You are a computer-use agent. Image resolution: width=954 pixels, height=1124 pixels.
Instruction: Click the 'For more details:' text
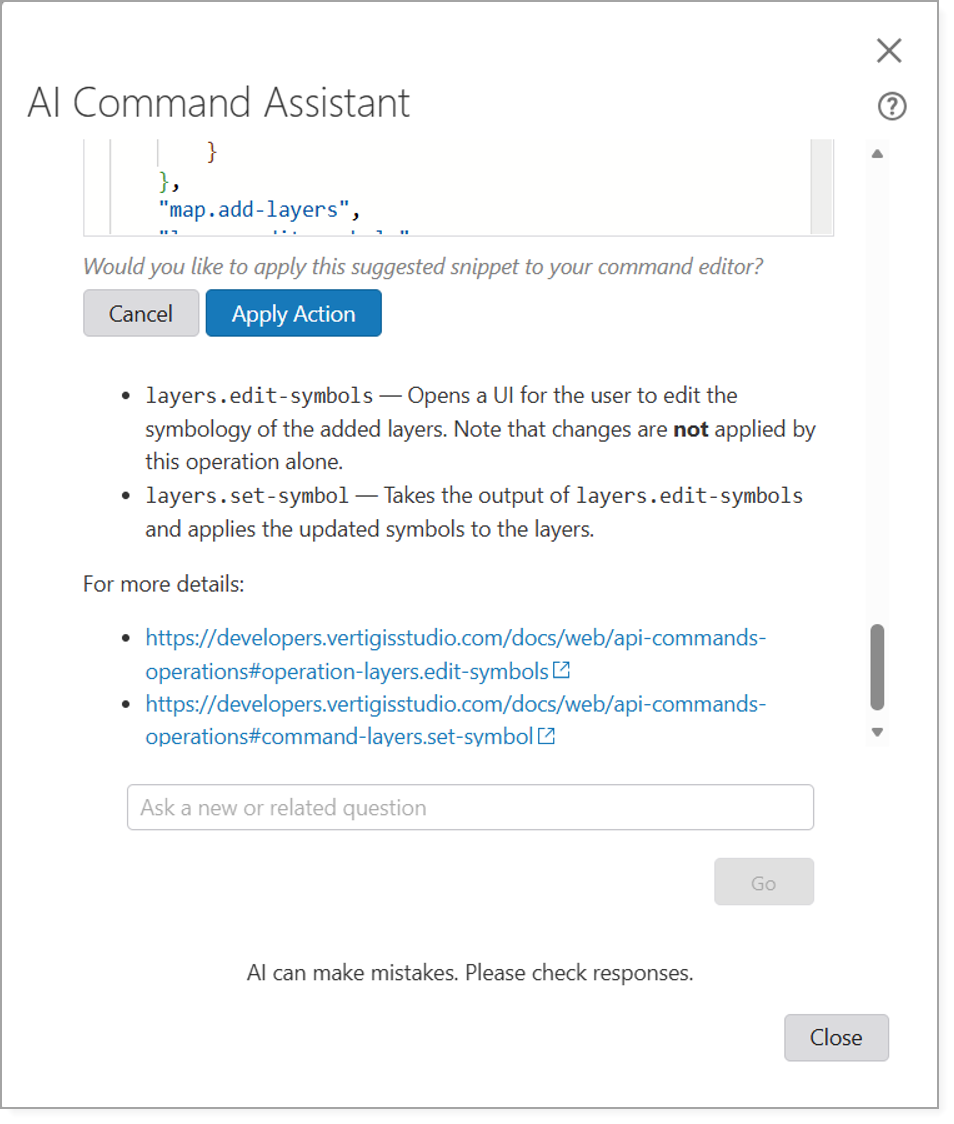tap(163, 584)
